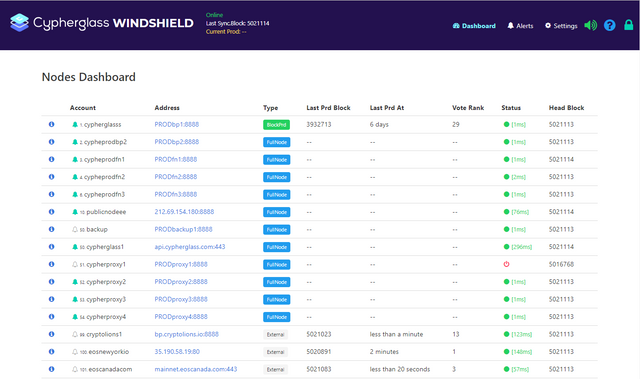Open mainnet.eoscanada.com:443 link
640x379 pixels.
[x=196, y=369]
